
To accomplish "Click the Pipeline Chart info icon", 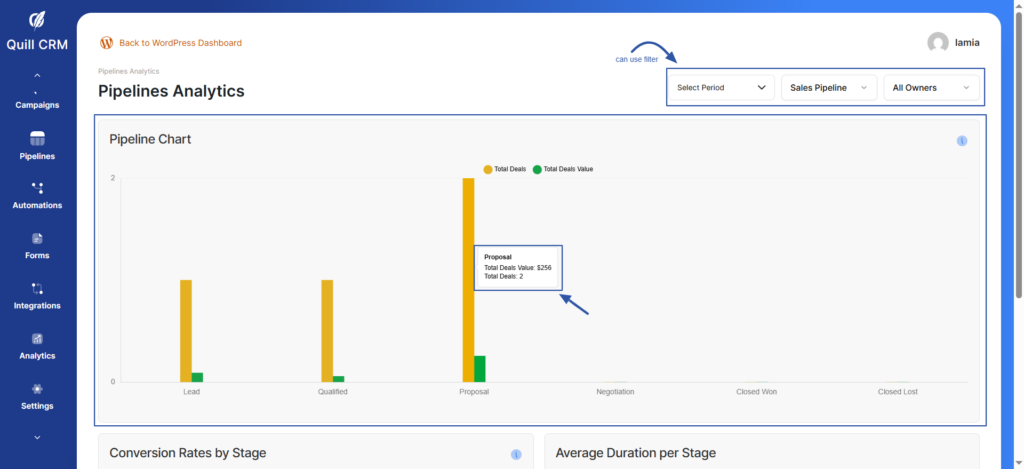I will (x=962, y=141).
